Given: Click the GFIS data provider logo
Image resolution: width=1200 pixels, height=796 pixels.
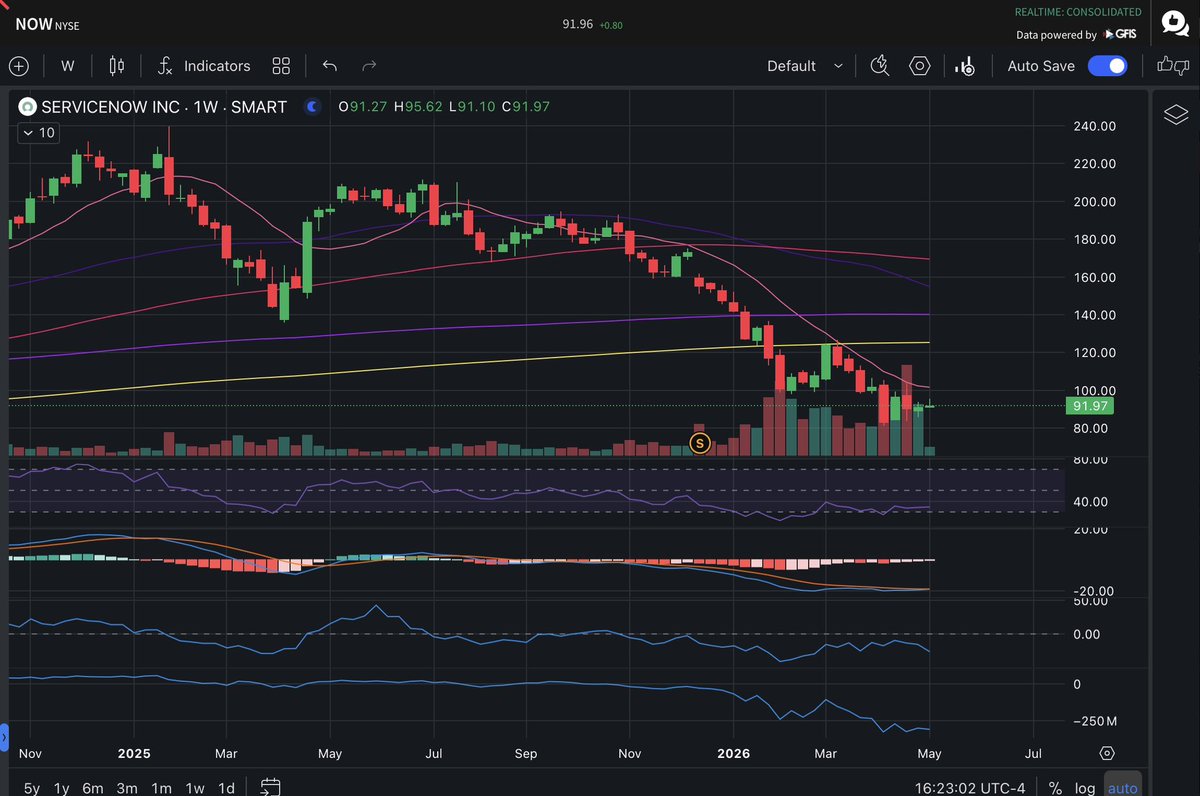Looking at the screenshot, I should click(x=1121, y=34).
